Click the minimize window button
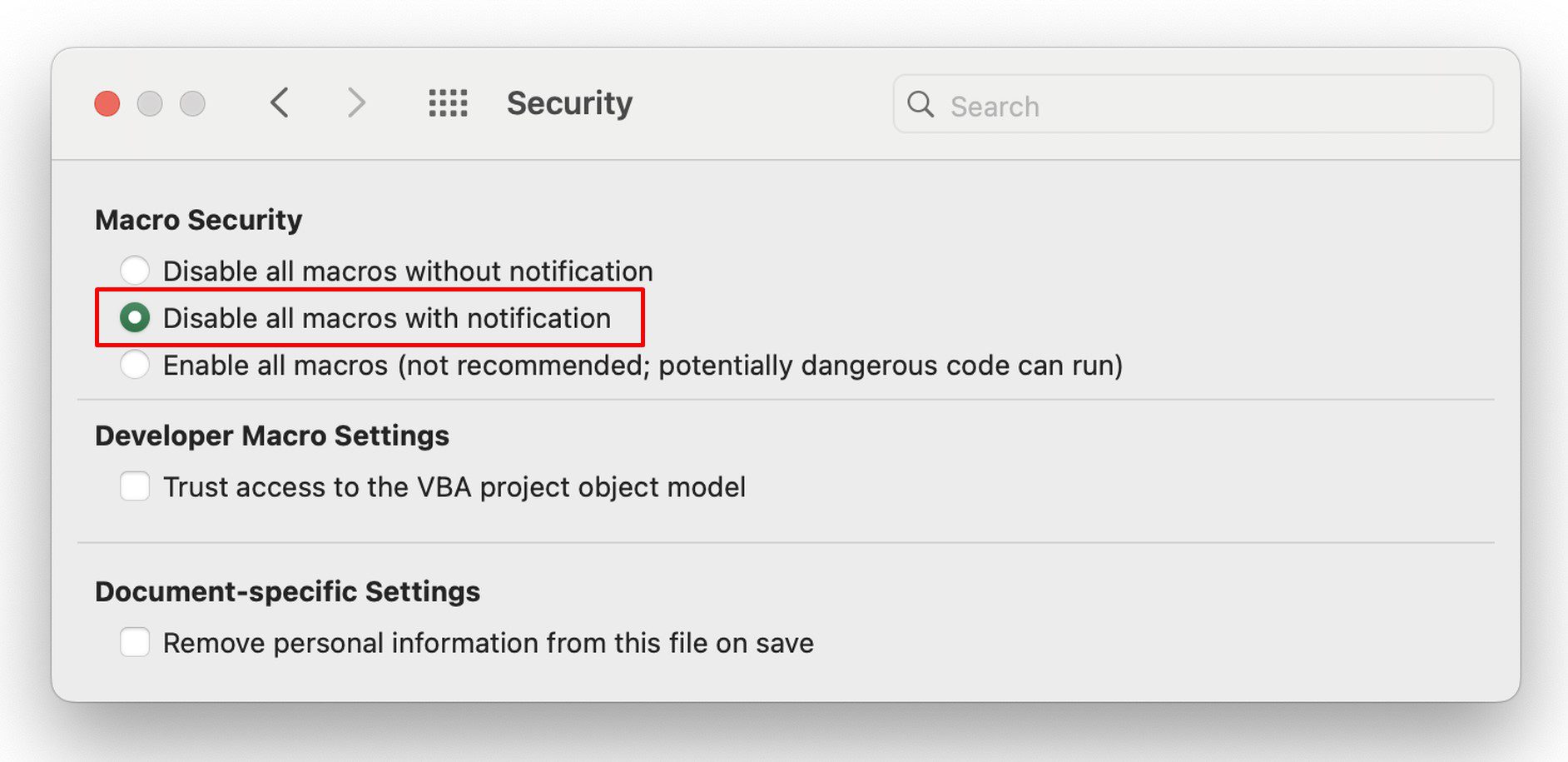 [150, 103]
